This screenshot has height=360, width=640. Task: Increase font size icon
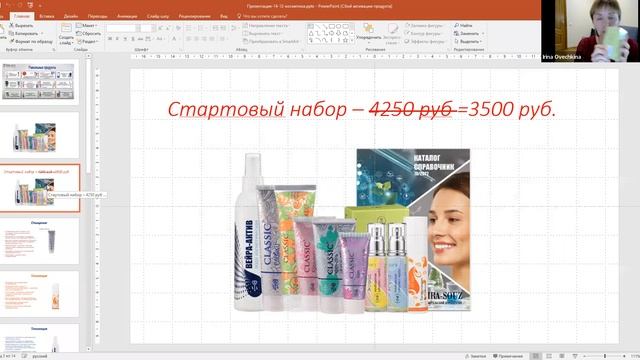pyautogui.click(x=160, y=28)
